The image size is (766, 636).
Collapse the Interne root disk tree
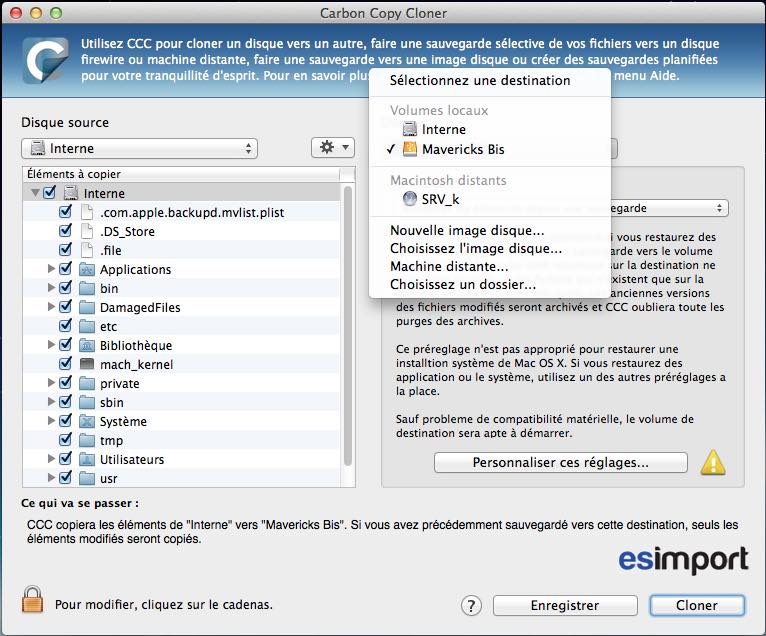click(35, 193)
